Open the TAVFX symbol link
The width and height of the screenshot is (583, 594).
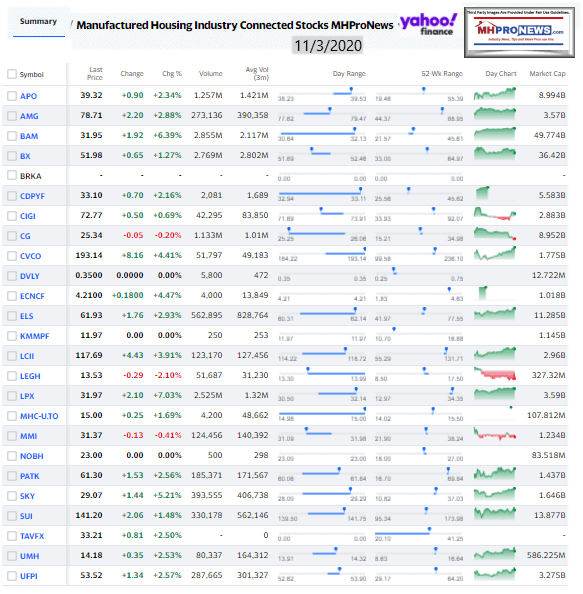point(32,536)
